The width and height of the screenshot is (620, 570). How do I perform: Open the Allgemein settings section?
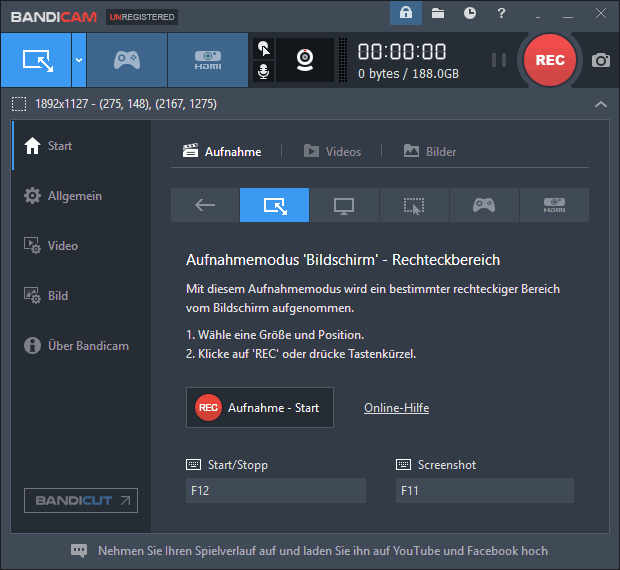point(81,196)
